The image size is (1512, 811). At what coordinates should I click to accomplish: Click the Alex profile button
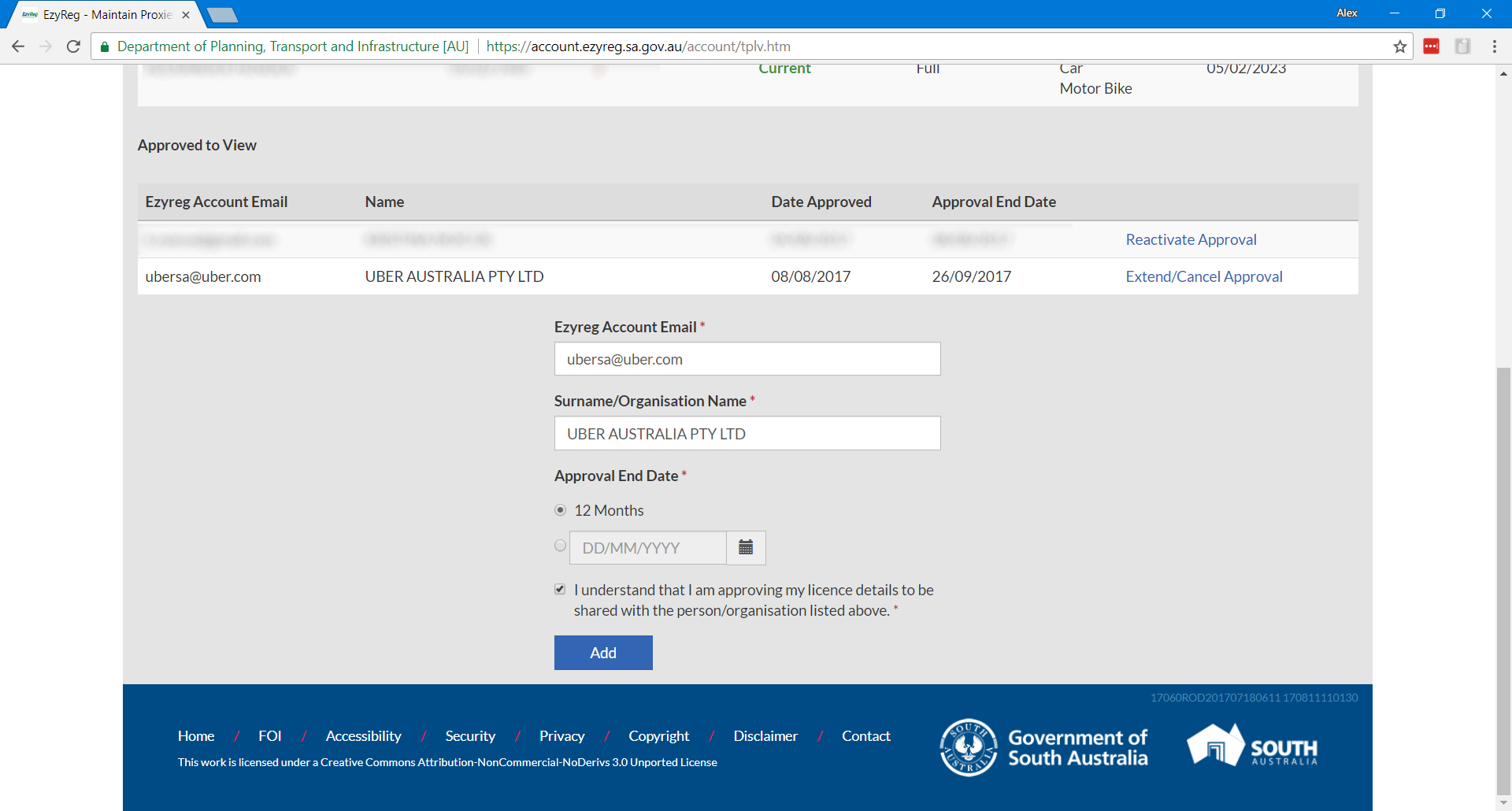pos(1347,13)
